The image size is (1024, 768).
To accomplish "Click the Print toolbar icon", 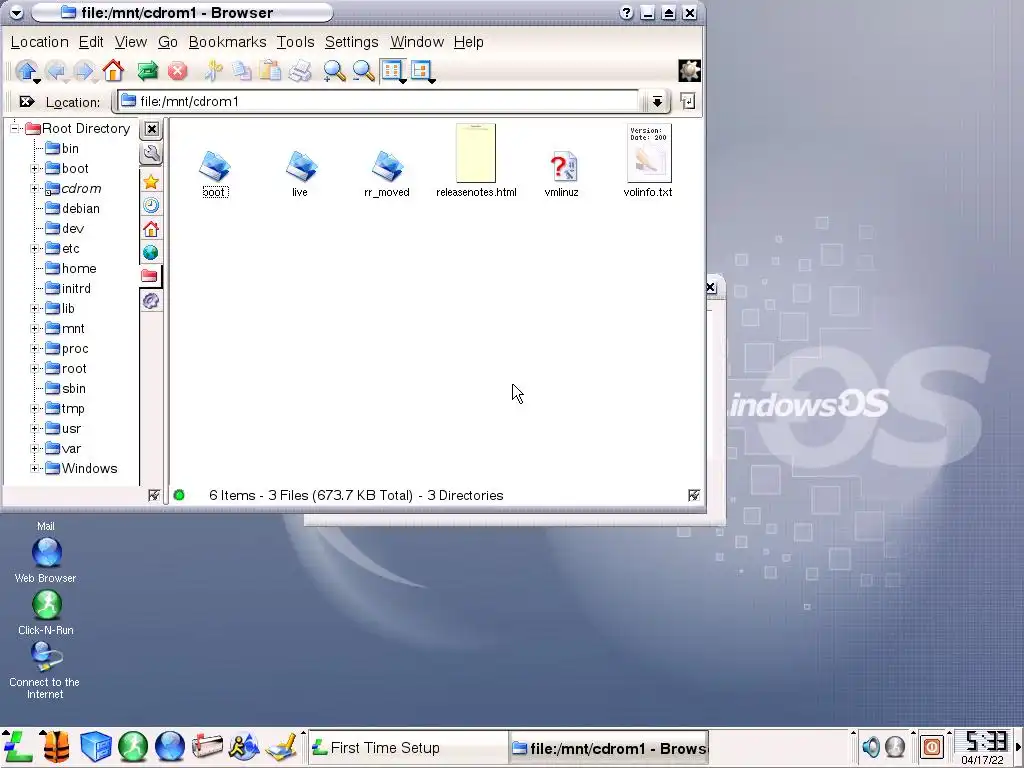I will tap(300, 71).
